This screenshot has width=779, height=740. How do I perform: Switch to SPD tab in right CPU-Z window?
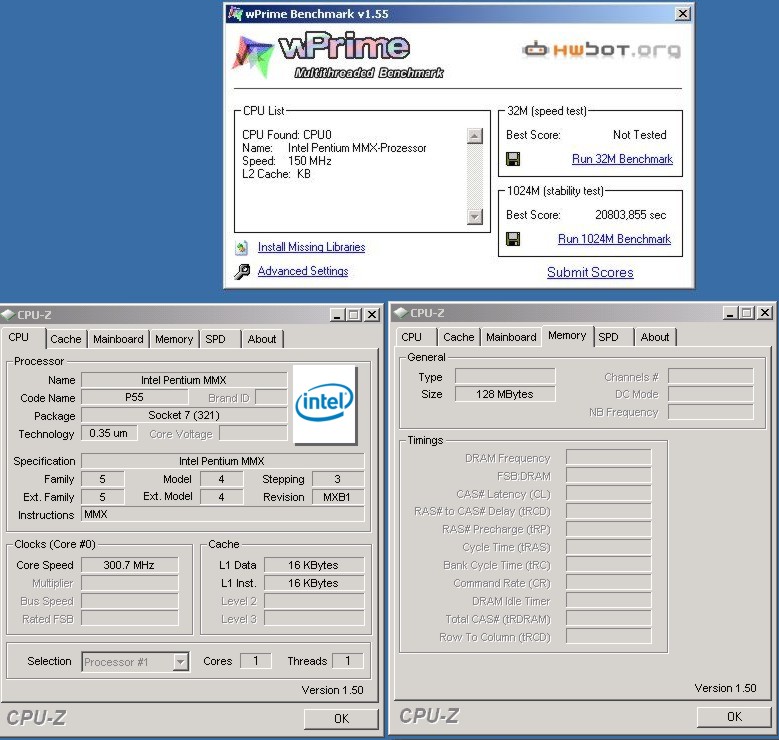pos(613,337)
